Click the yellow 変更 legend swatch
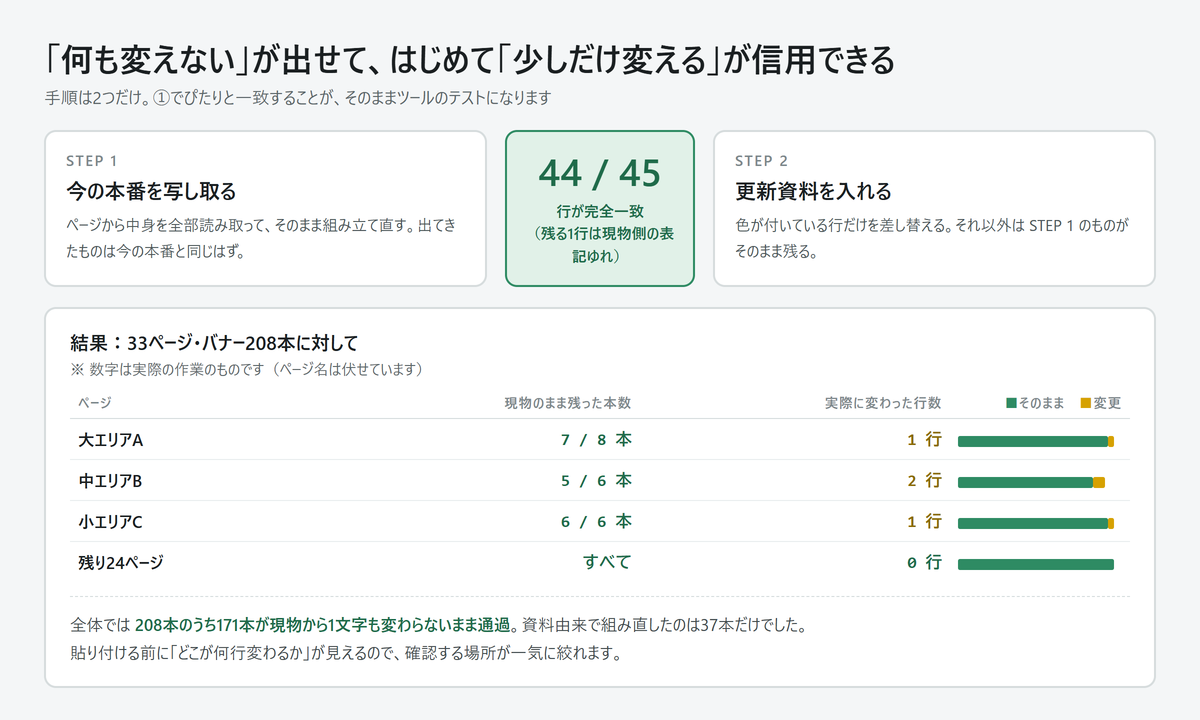 point(1086,403)
